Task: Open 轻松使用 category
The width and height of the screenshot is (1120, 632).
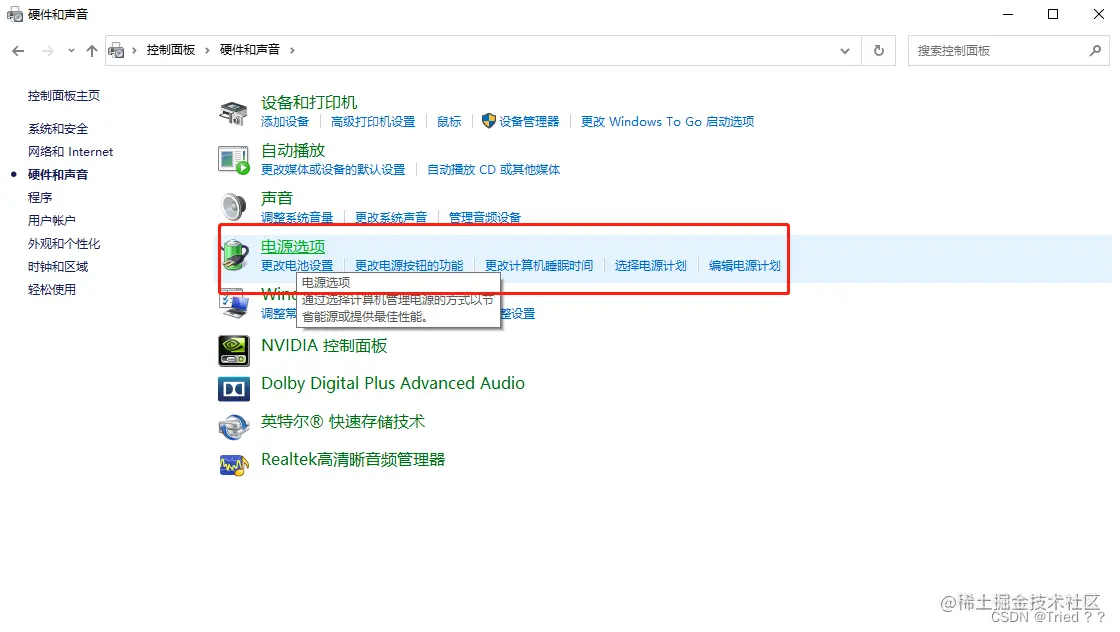Action: (51, 289)
